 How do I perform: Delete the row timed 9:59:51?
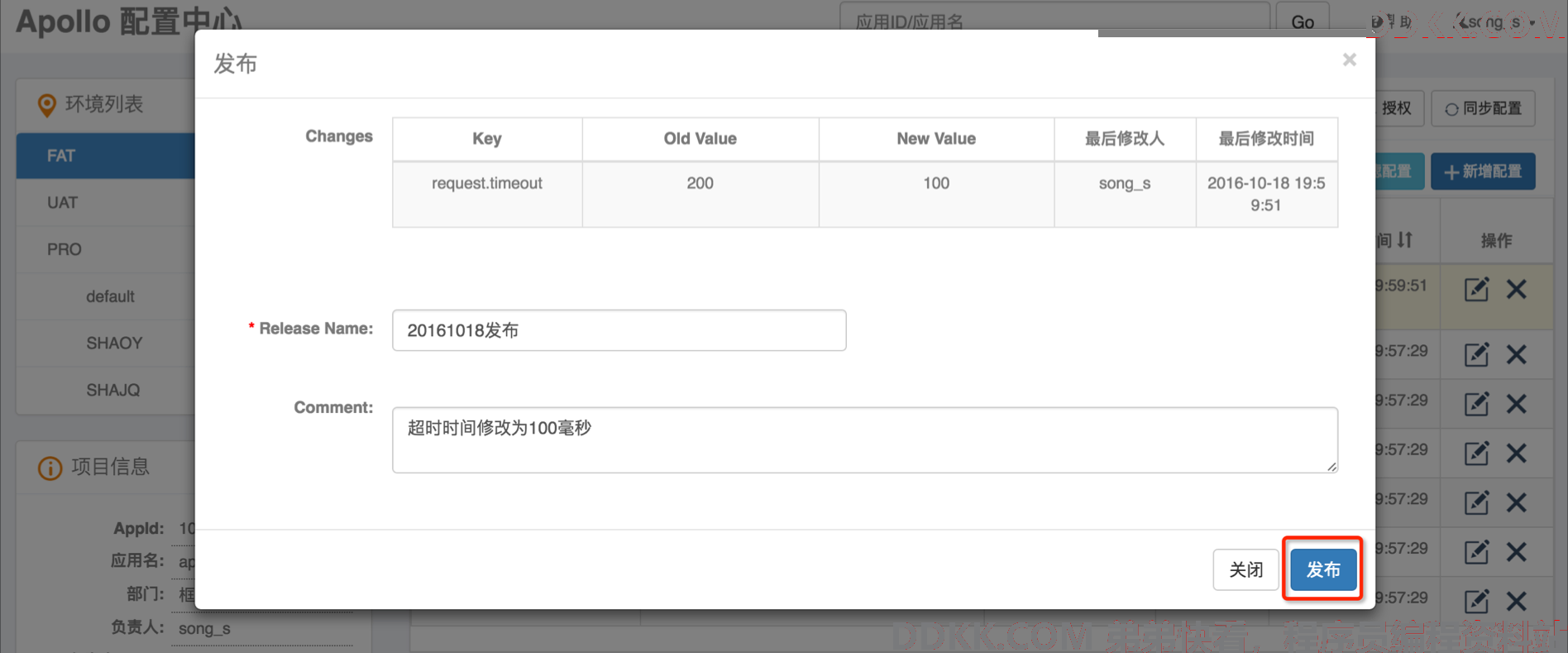tap(1516, 289)
